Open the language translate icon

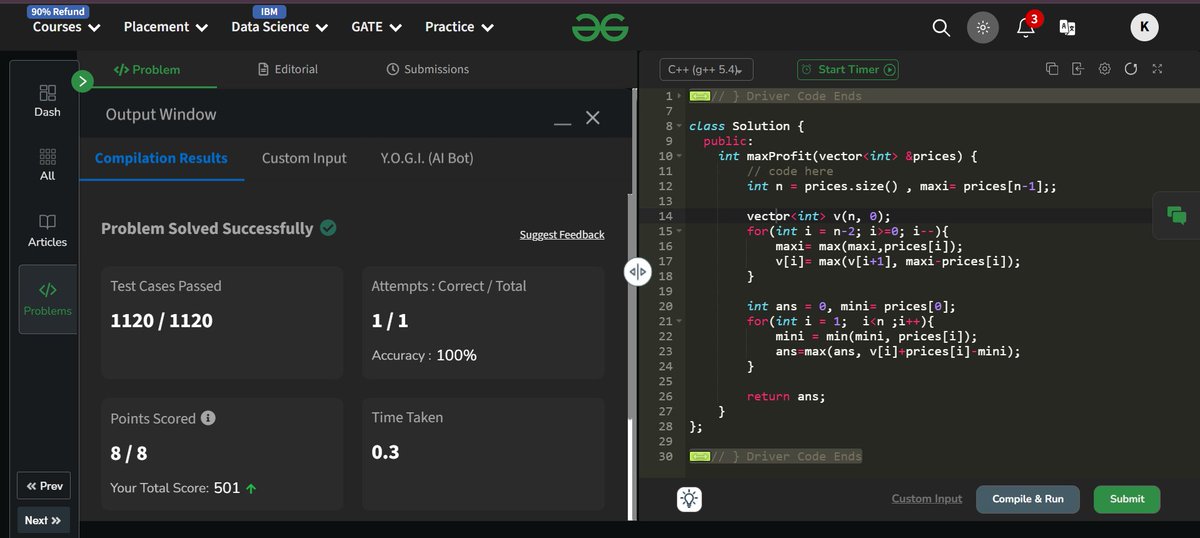point(1067,28)
